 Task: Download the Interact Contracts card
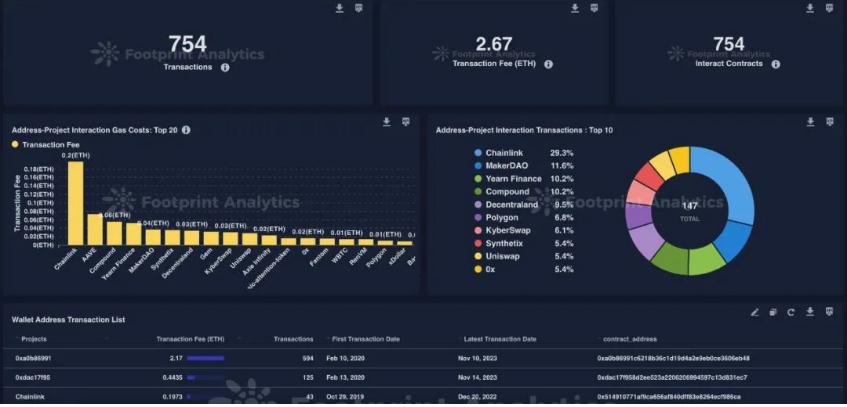tap(810, 8)
